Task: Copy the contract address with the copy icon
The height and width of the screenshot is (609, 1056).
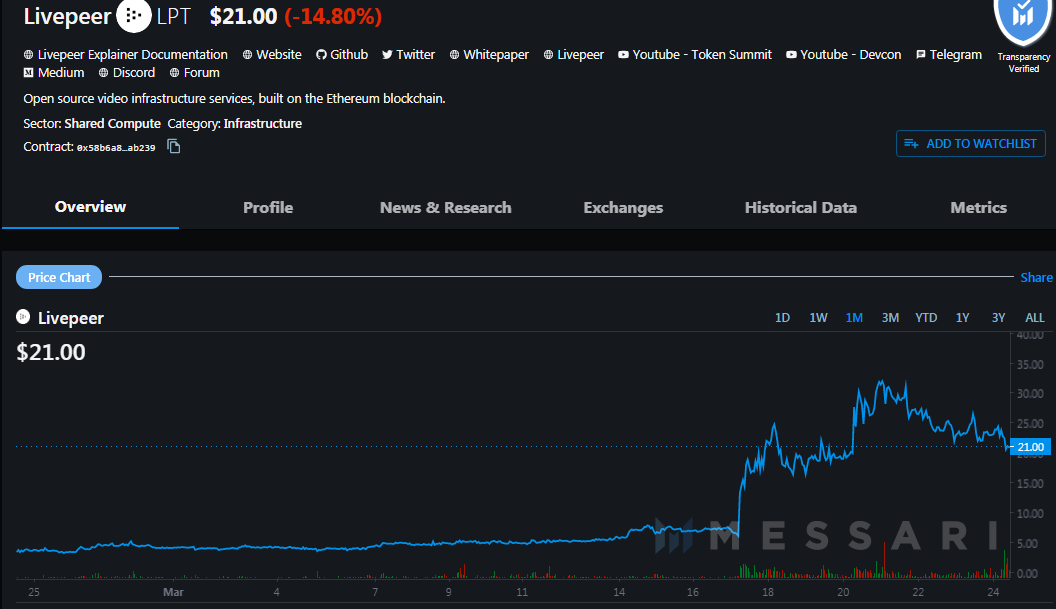Action: tap(174, 146)
